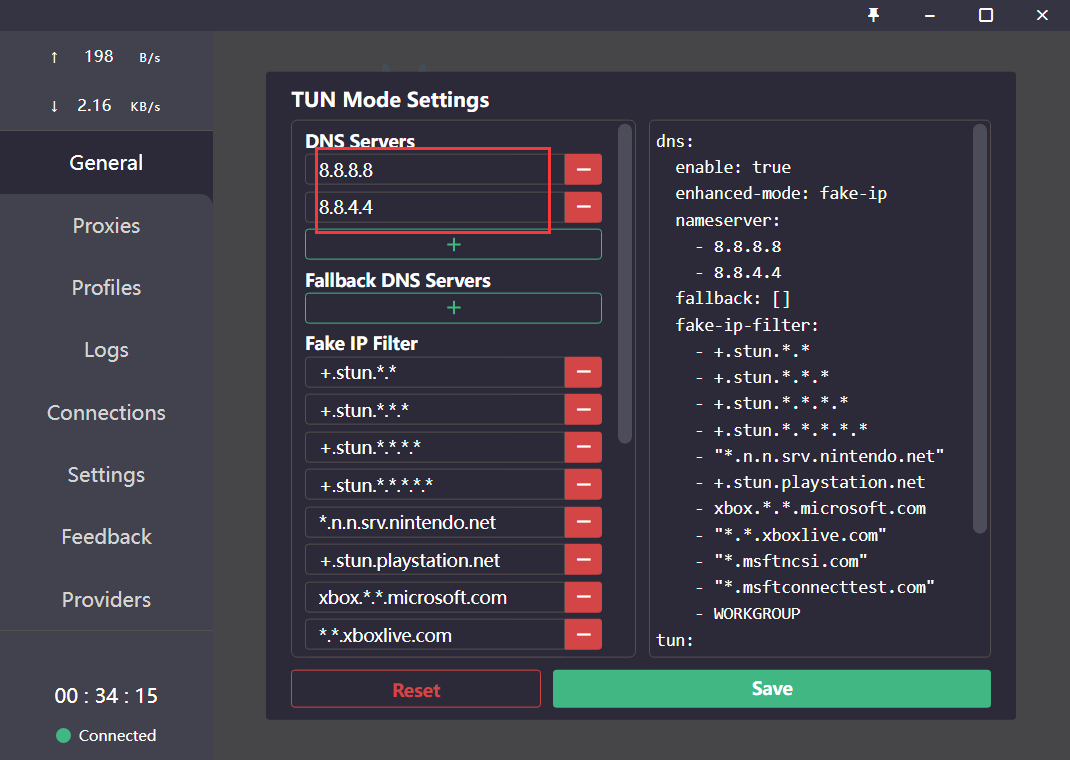Edit the 8.8.8.8 DNS server field
1070x760 pixels.
pyautogui.click(x=435, y=169)
